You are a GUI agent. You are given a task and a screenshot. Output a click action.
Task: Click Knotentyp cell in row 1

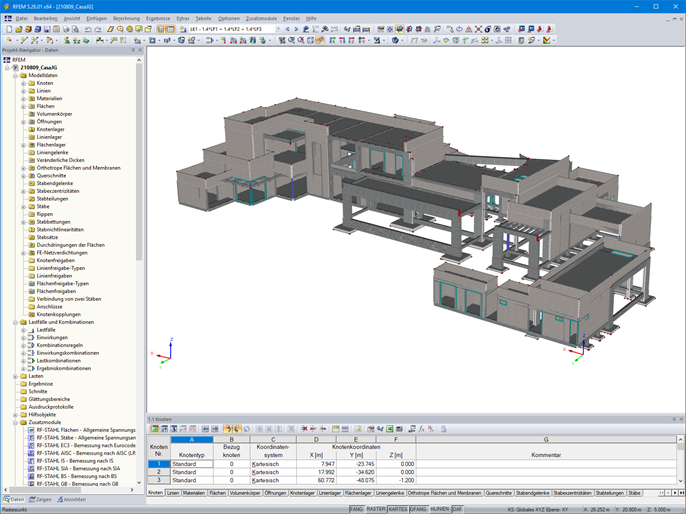pos(192,464)
